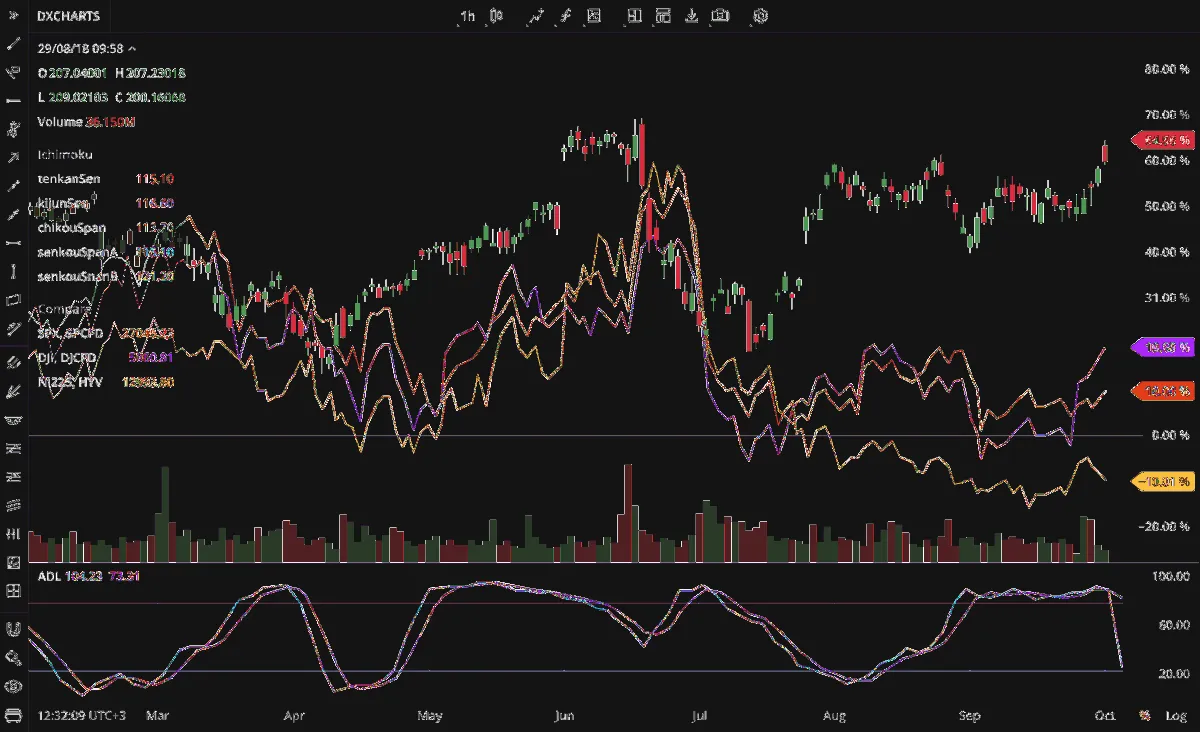Click the NI225 compare instrument row
1200x732 pixels.
(x=106, y=382)
